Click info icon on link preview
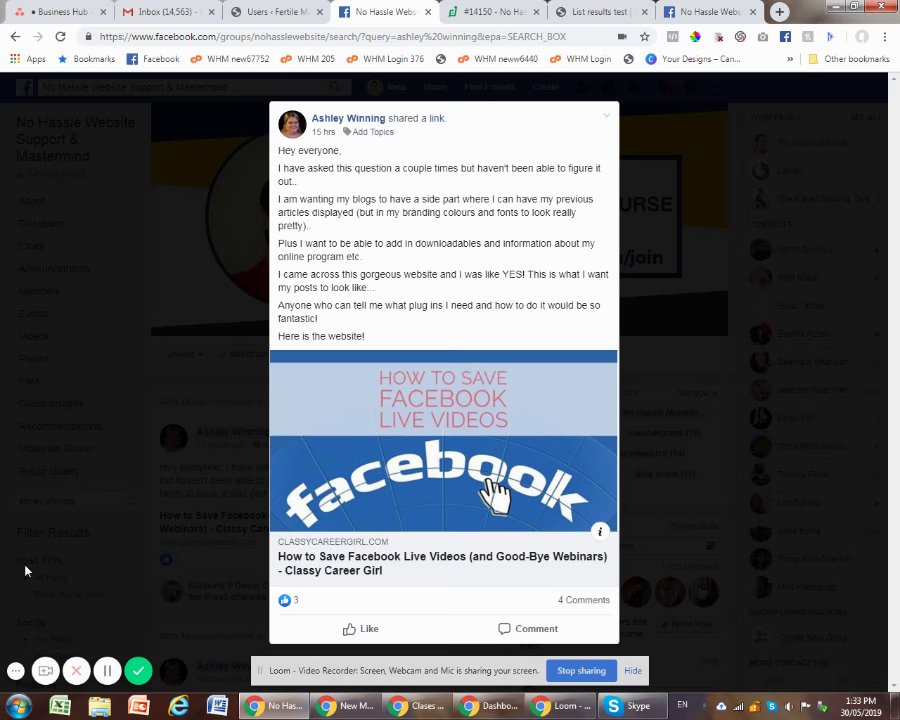This screenshot has width=900, height=720. point(600,531)
